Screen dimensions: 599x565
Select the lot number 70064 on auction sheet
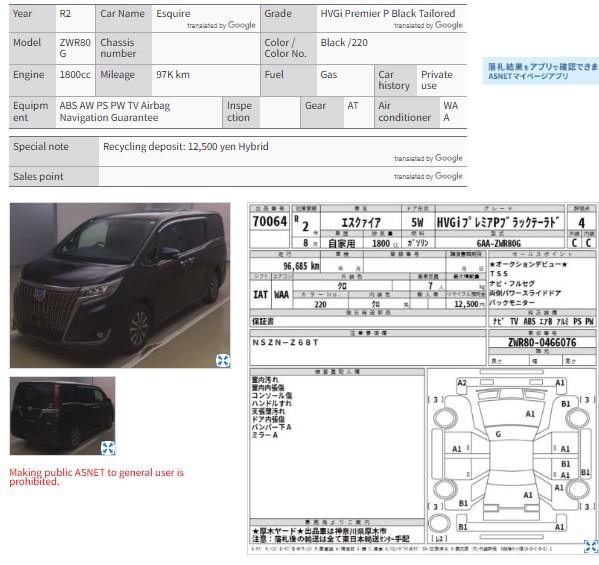coord(270,221)
